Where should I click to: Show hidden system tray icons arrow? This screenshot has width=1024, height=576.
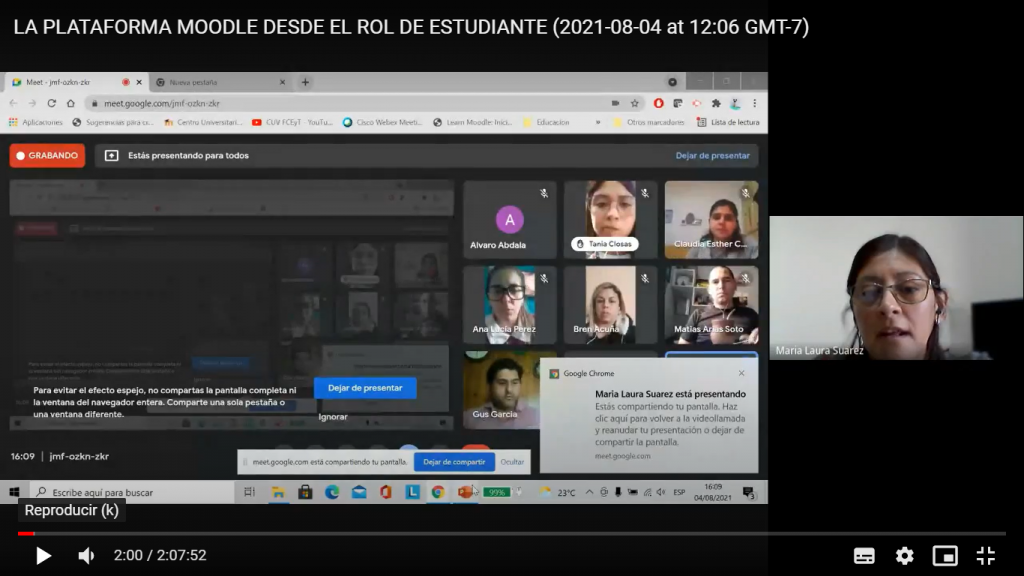[x=589, y=492]
